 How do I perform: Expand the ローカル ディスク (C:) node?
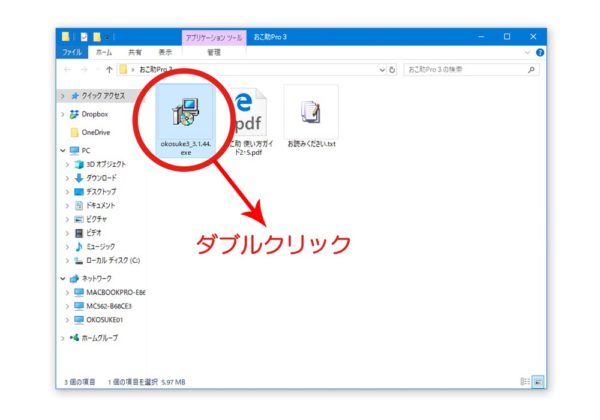coord(67,260)
